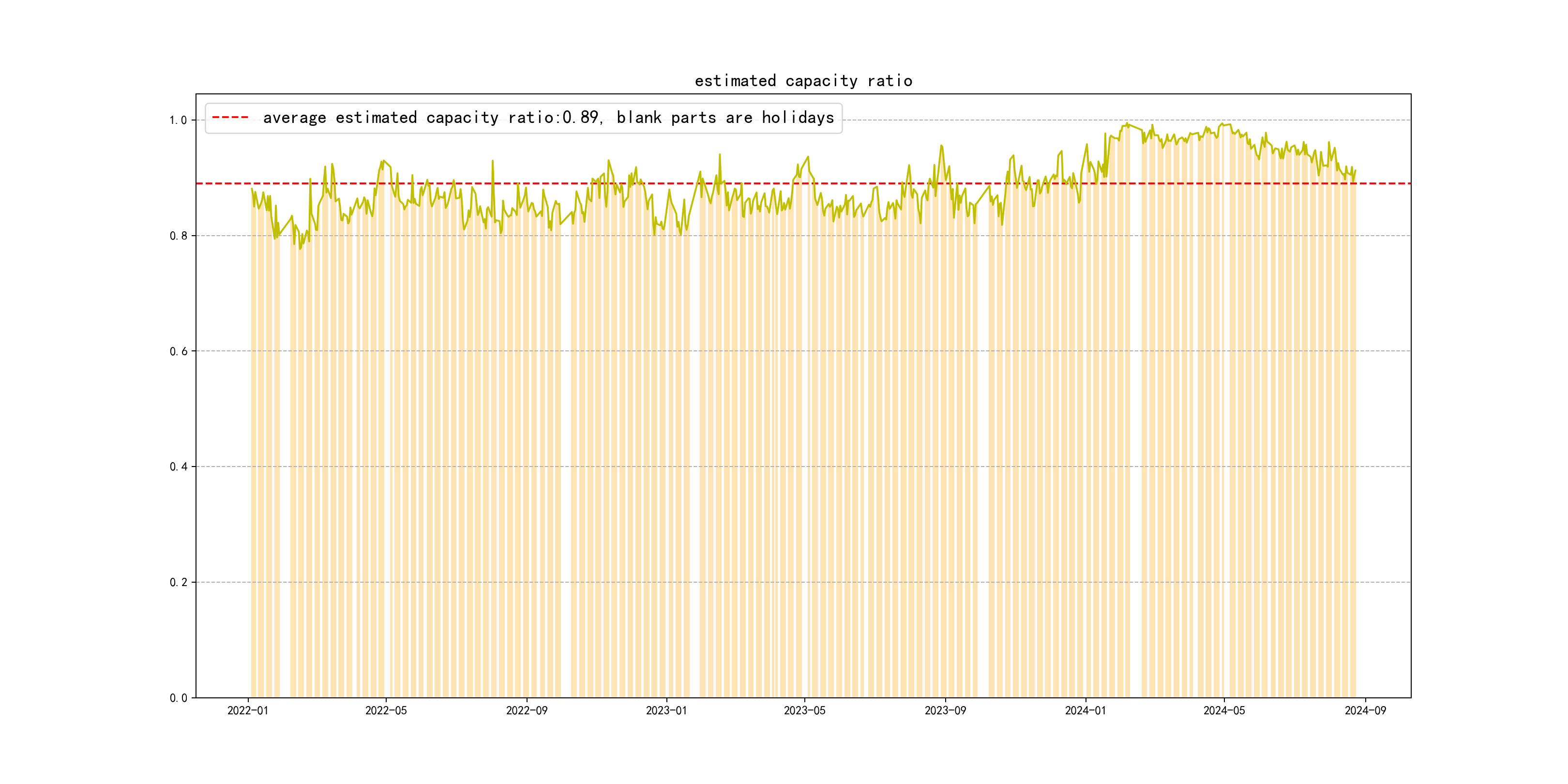1568x784 pixels.
Task: Click the 2024-01 x-axis tick label
Action: click(x=1086, y=710)
